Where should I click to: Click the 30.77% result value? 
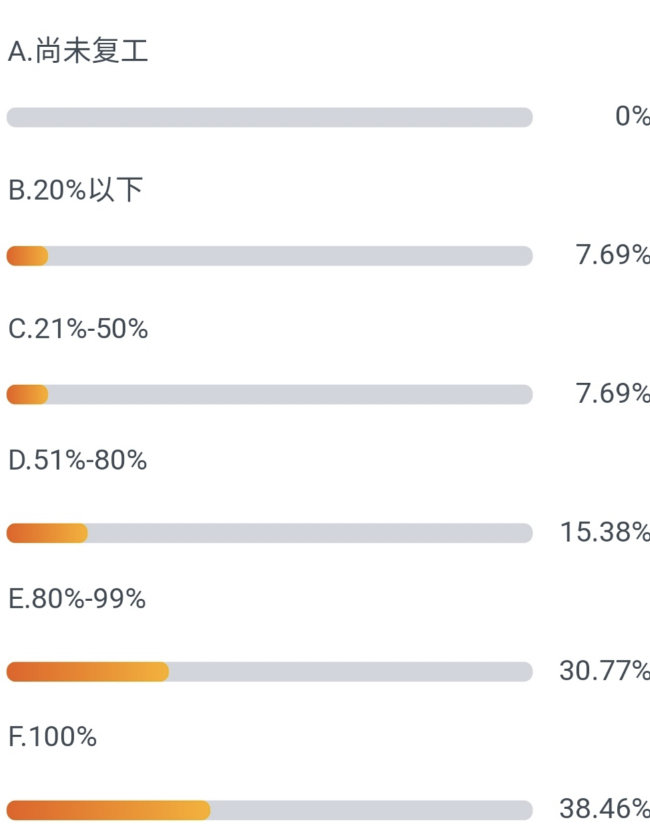tap(605, 670)
